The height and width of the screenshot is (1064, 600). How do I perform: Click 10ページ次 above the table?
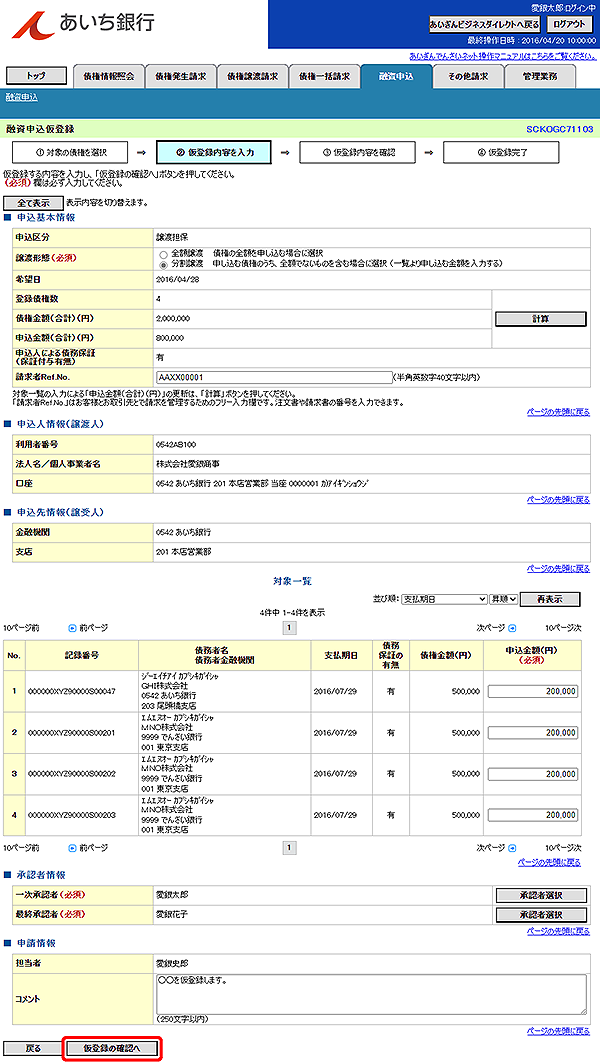click(x=563, y=628)
